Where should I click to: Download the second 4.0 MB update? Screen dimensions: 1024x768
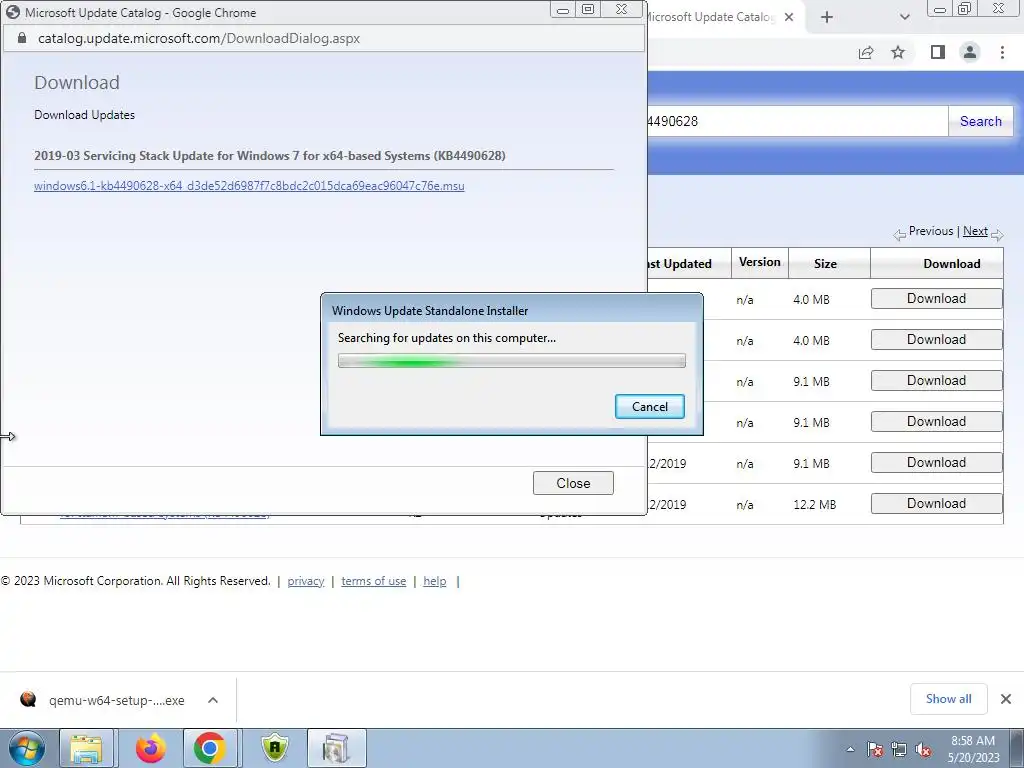(936, 340)
